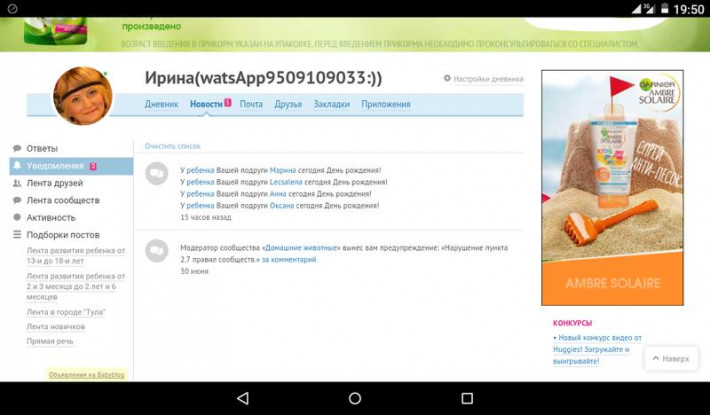The image size is (710, 415).
Task: Click the bell icon beside Уведомления
Action: coord(17,166)
